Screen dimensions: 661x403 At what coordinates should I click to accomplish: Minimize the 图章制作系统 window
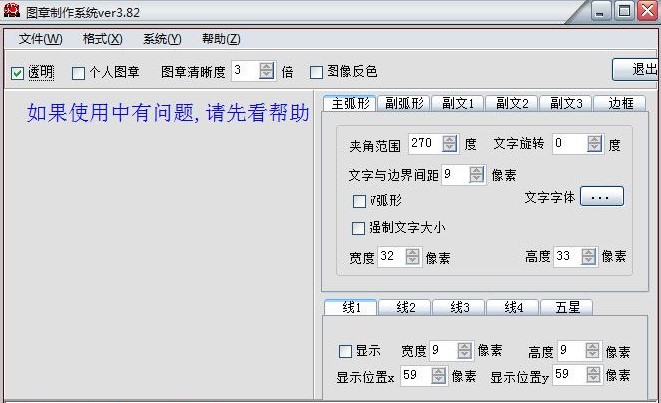[x=600, y=11]
